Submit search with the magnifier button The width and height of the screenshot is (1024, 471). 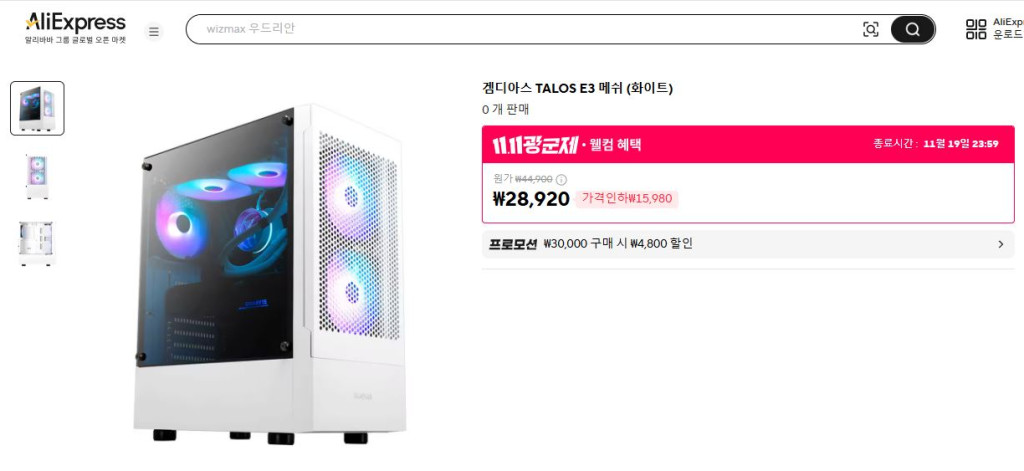pos(912,29)
